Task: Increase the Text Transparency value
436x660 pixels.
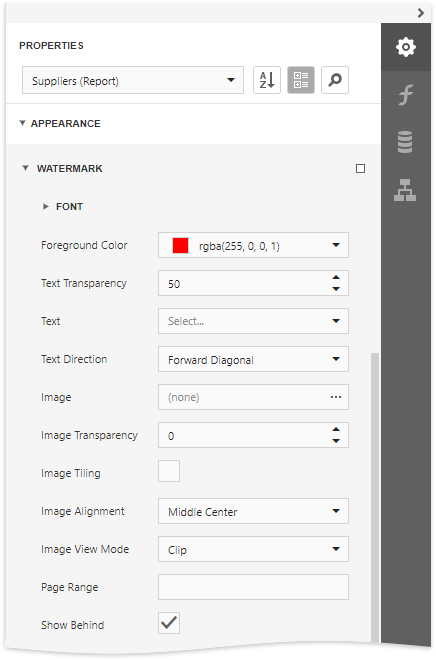Action: click(336, 277)
